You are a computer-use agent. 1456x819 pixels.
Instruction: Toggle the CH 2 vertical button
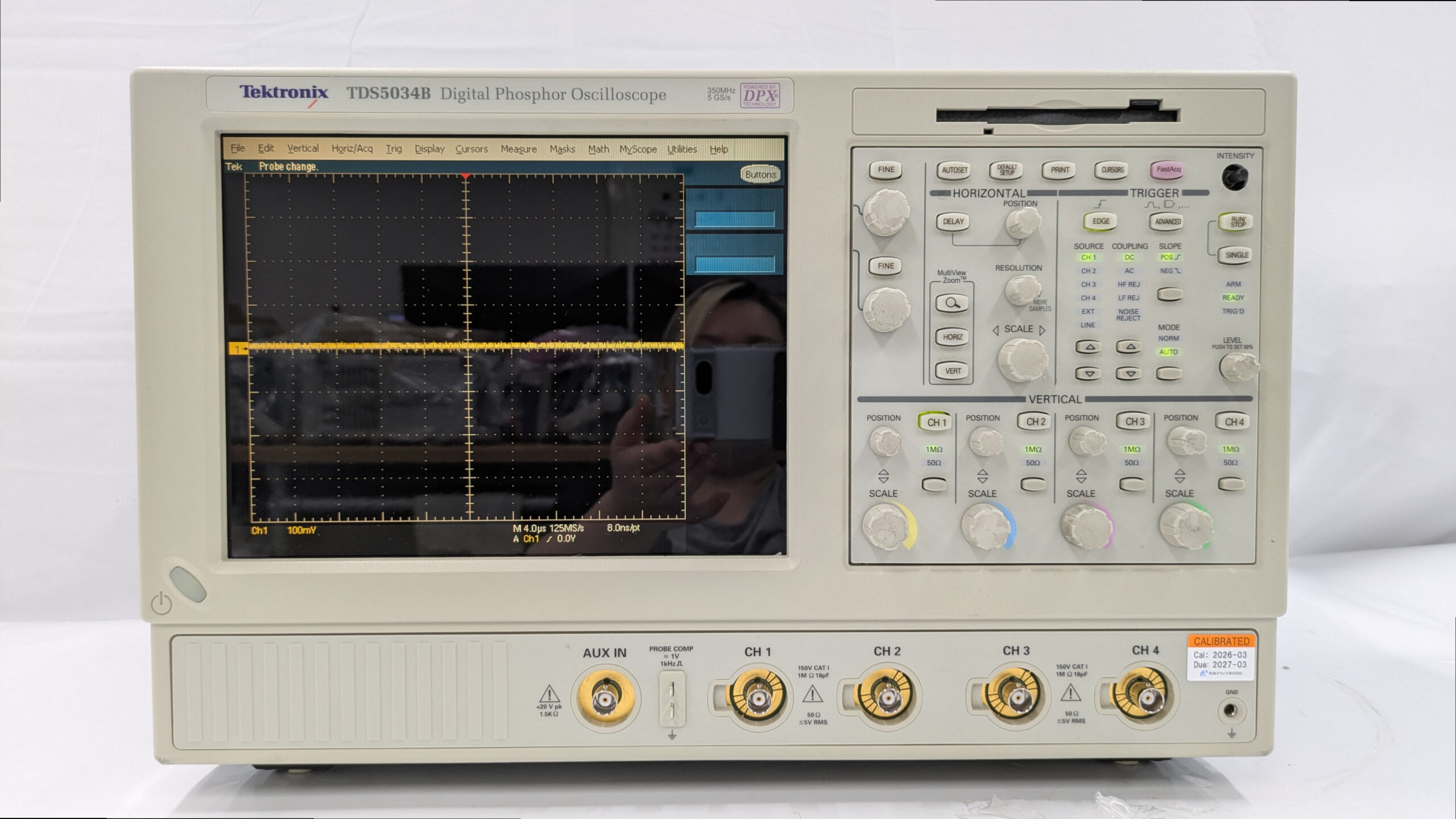1035,421
